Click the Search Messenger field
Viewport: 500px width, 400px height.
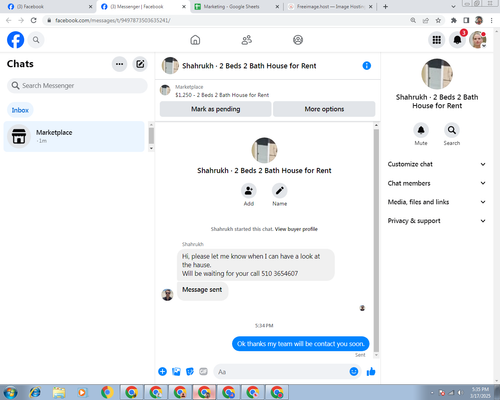77,86
